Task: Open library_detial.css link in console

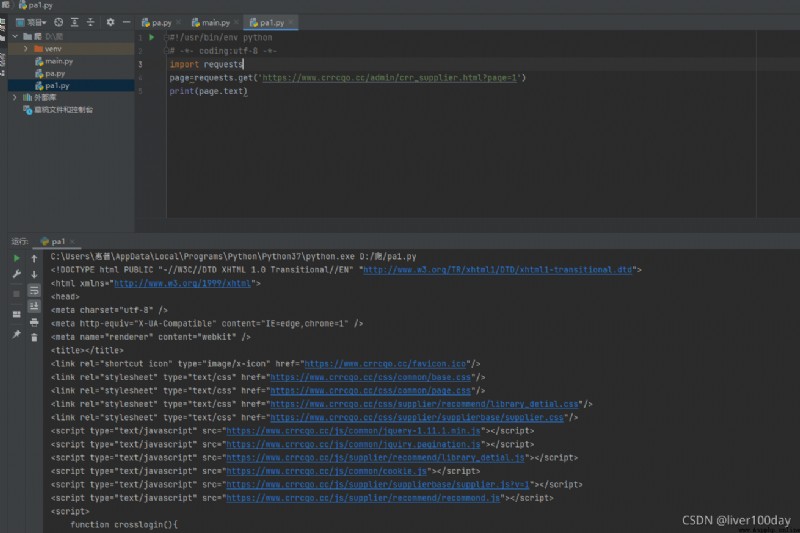Action: click(x=424, y=404)
